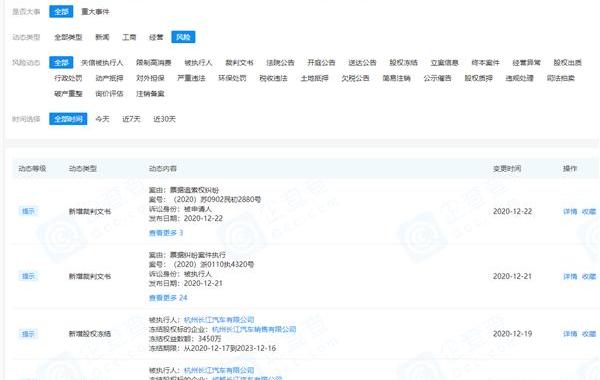600x380 pixels.
Task: Select 全部 in the 是否大事 filter row
Action: pos(61,11)
